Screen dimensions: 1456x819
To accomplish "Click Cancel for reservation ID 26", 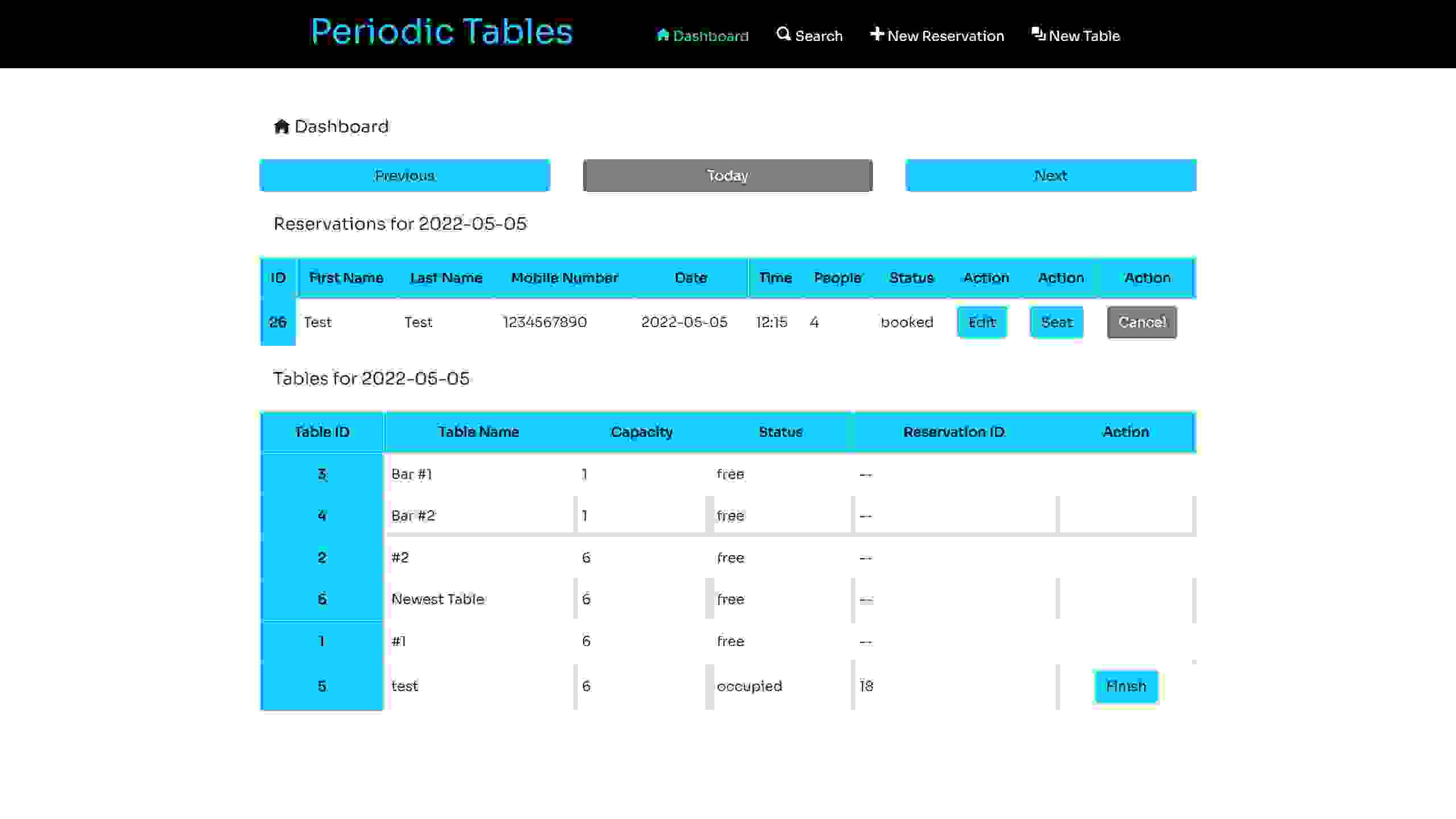I will pyautogui.click(x=1142, y=322).
